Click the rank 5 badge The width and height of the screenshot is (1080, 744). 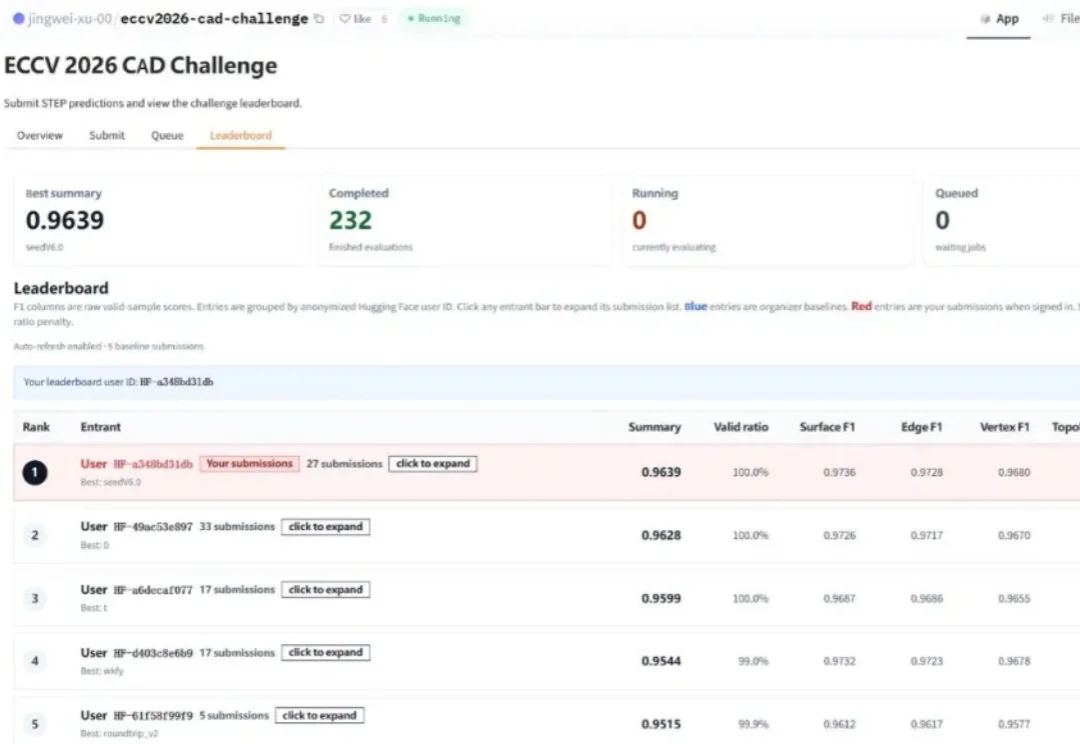[35, 724]
